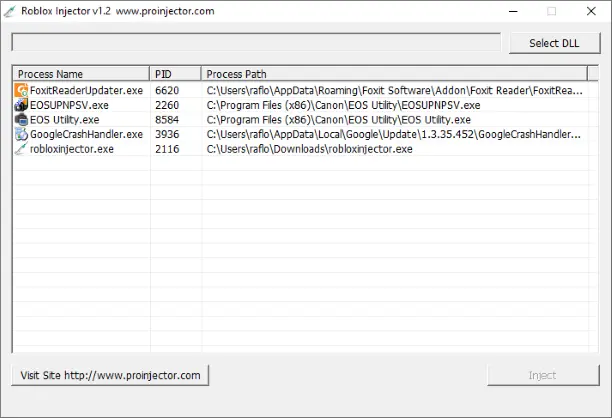The height and width of the screenshot is (418, 612).
Task: Minimize the Roblox Injector window
Action: (x=513, y=11)
